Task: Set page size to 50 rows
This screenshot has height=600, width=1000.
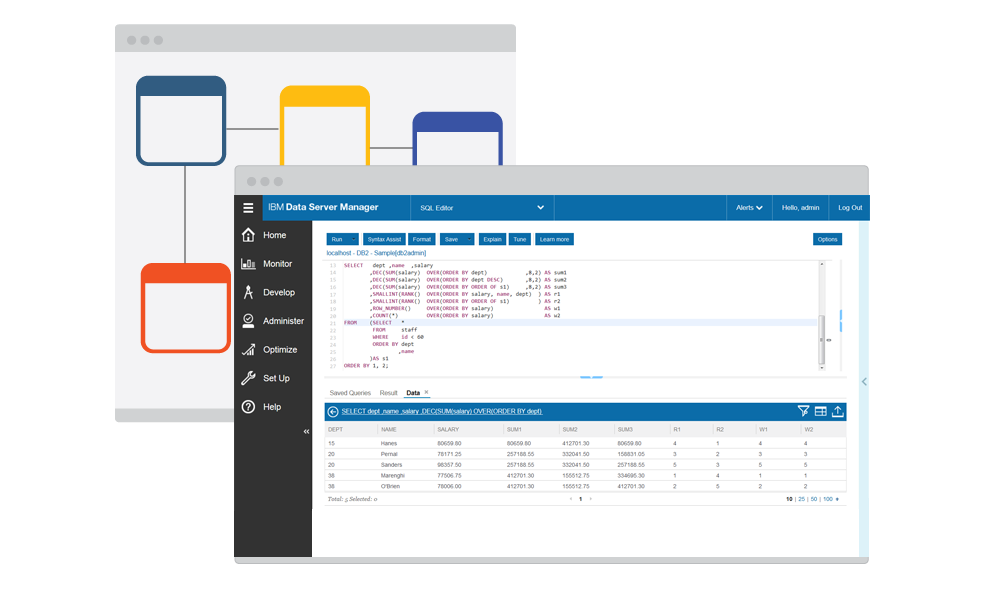Action: tap(814, 499)
